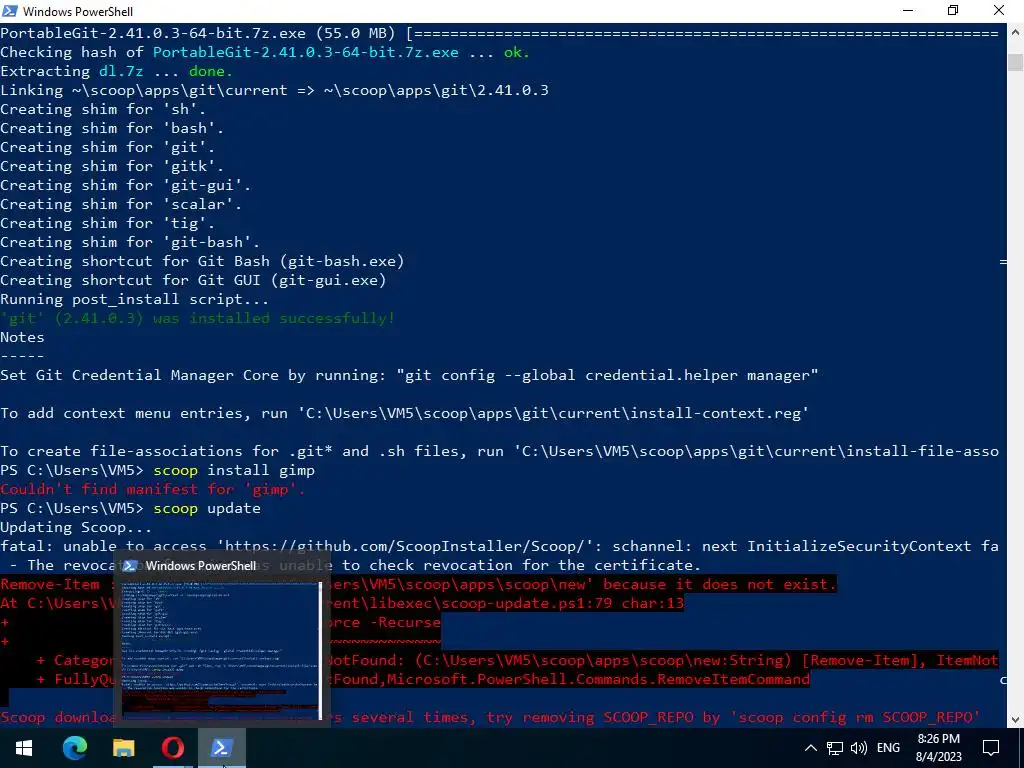Image resolution: width=1024 pixels, height=768 pixels.
Task: Click the 'Extracting dl.7z ... done.' line
Action: tap(116, 71)
